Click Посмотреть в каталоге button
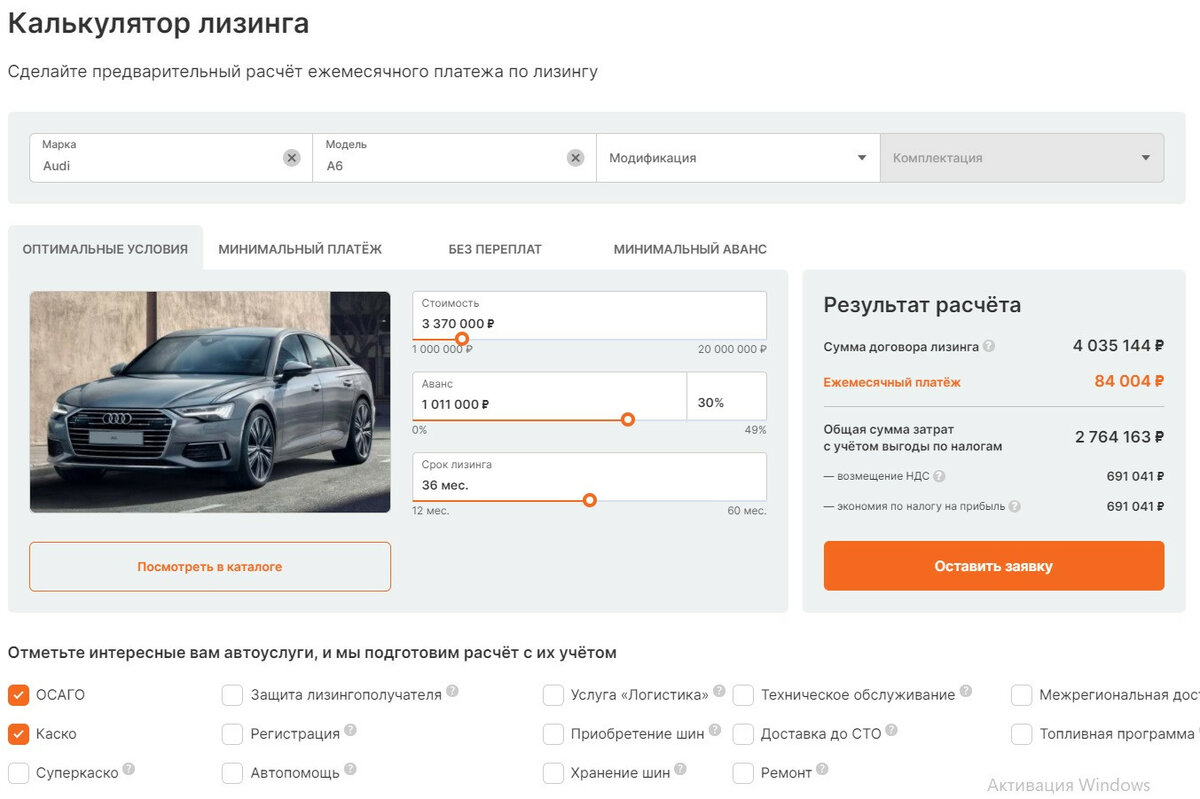 click(x=210, y=567)
